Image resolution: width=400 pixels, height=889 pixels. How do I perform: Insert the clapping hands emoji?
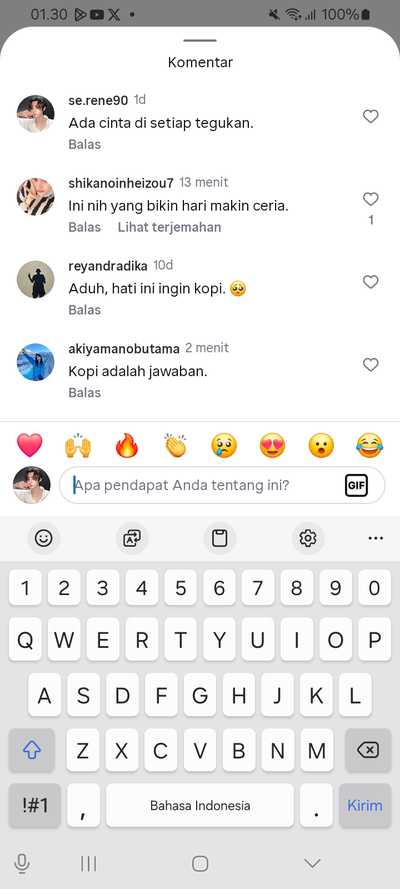click(x=176, y=445)
